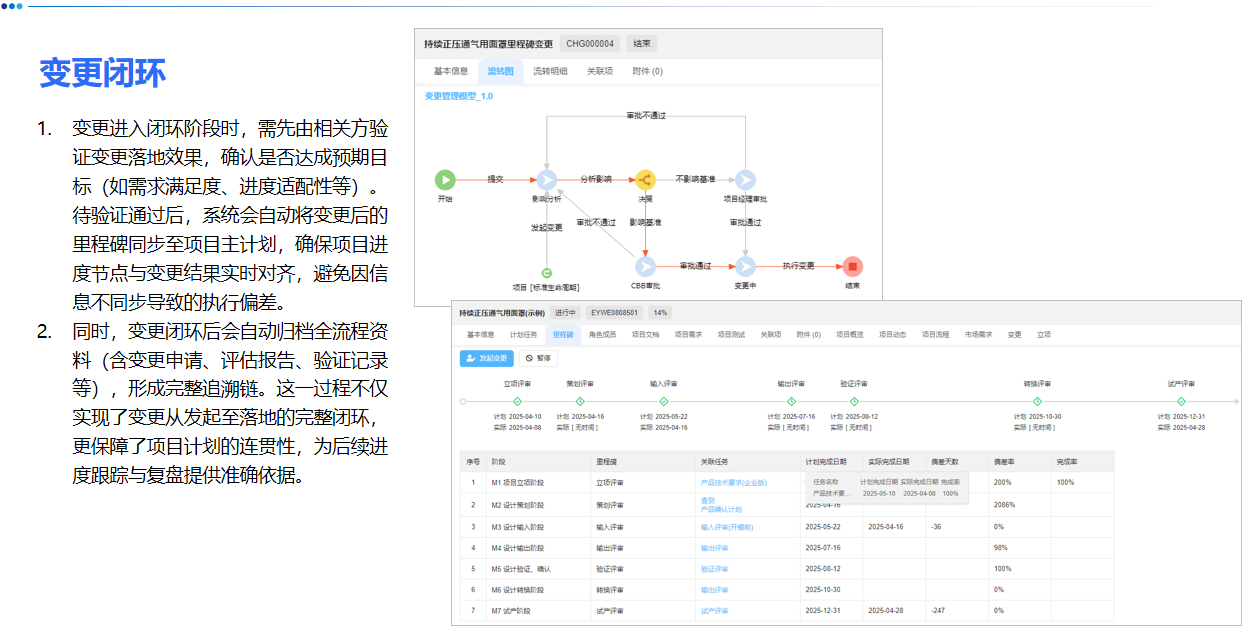
Task: Click the yellow 决策 decision node
Action: (x=645, y=180)
